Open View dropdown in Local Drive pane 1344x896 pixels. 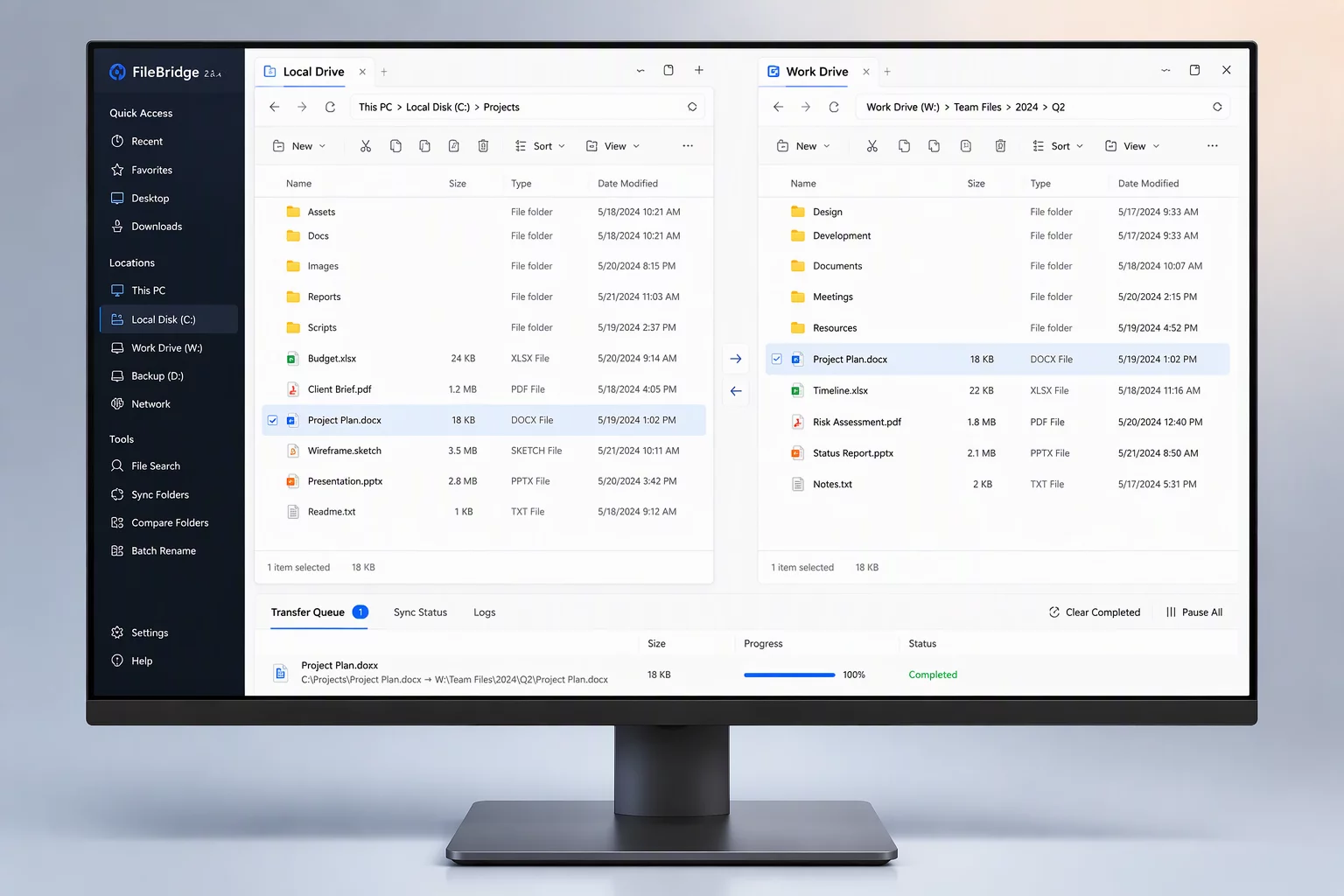pos(612,146)
